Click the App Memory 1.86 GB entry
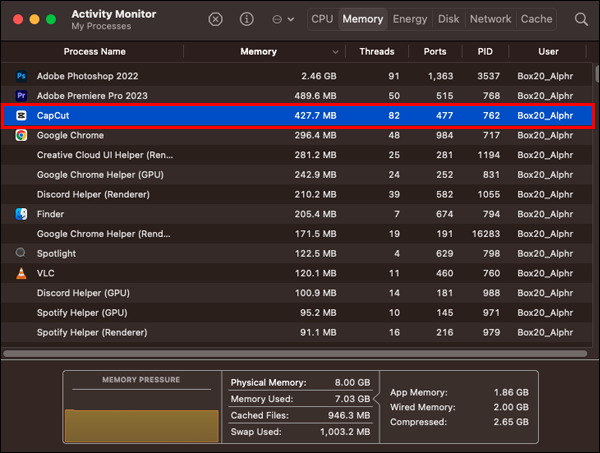The width and height of the screenshot is (600, 453). [x=459, y=393]
